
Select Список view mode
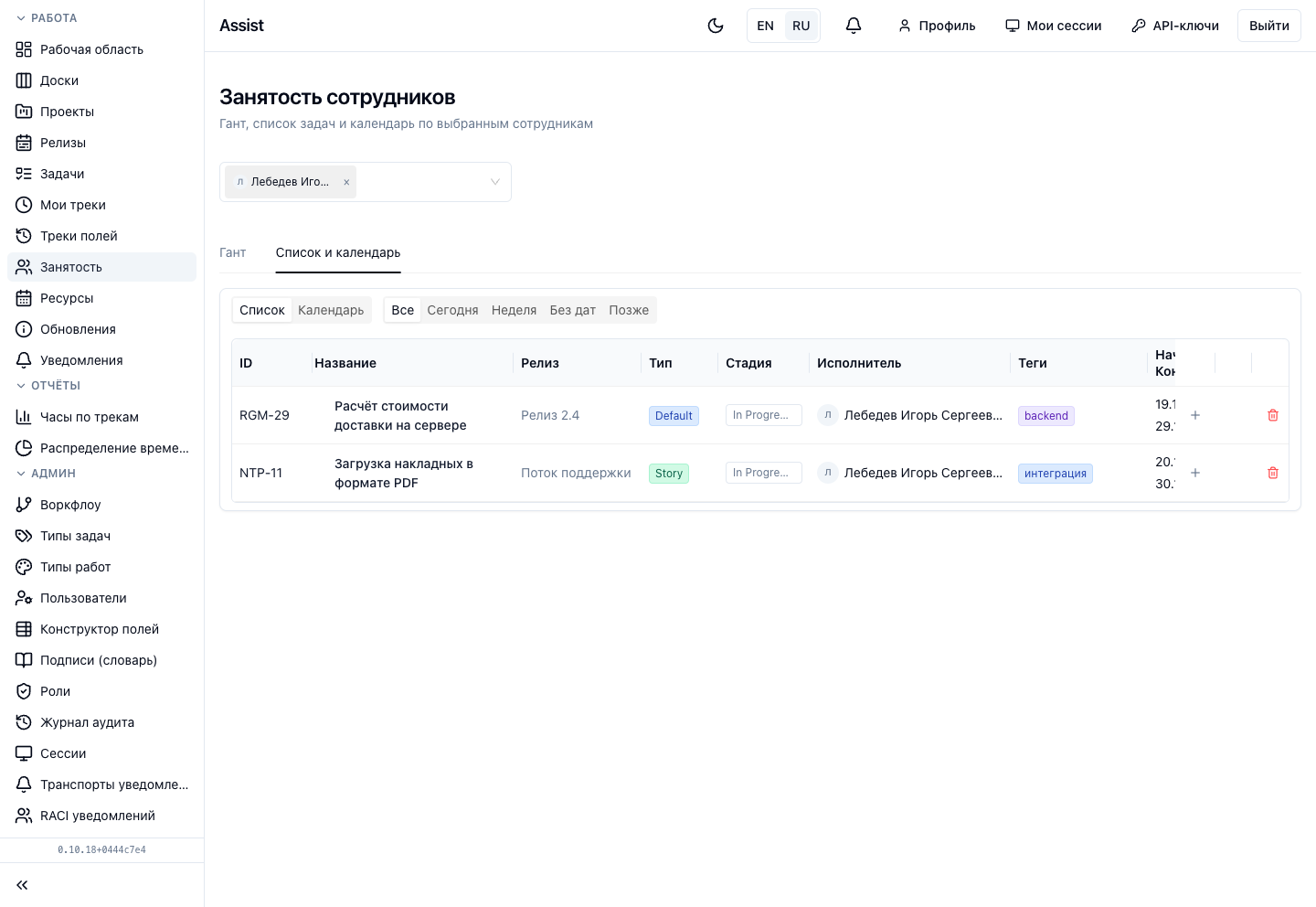(262, 310)
